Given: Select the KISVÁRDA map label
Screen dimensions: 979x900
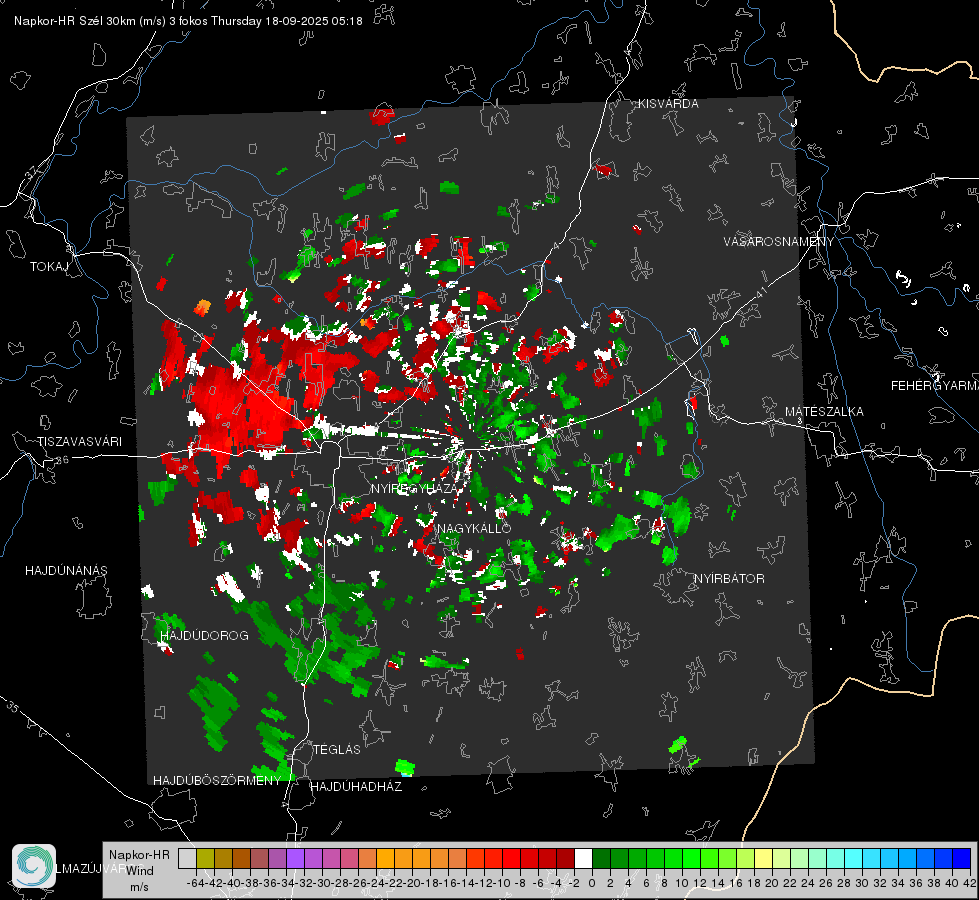Looking at the screenshot, I should [x=668, y=104].
